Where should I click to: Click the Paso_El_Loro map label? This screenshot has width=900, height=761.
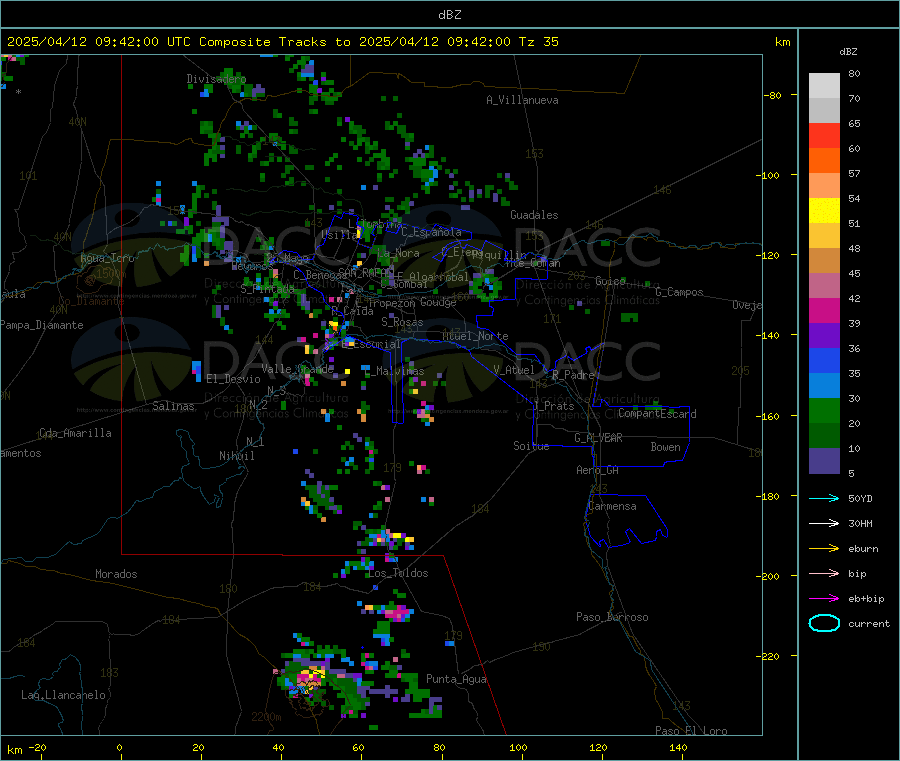[x=692, y=731]
